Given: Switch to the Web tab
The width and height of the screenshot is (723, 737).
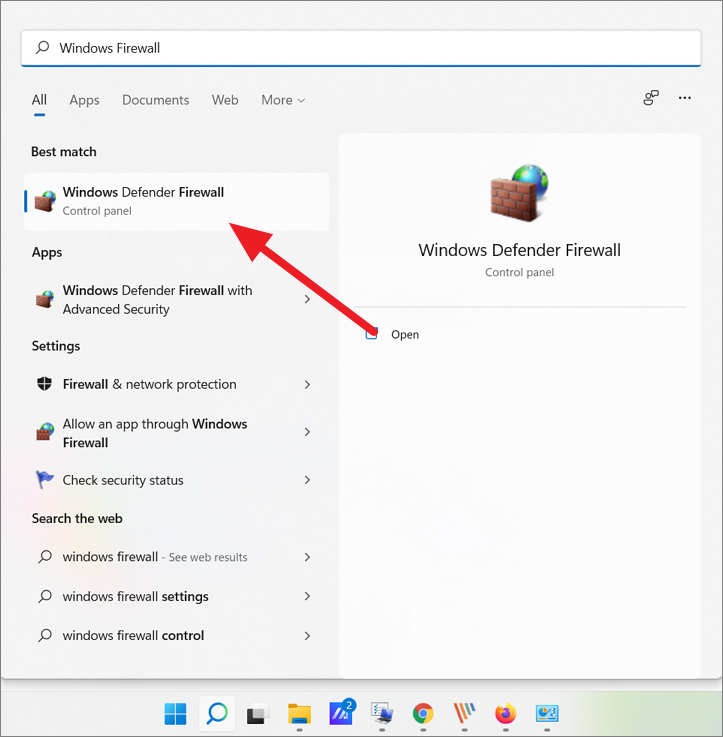Looking at the screenshot, I should 225,100.
